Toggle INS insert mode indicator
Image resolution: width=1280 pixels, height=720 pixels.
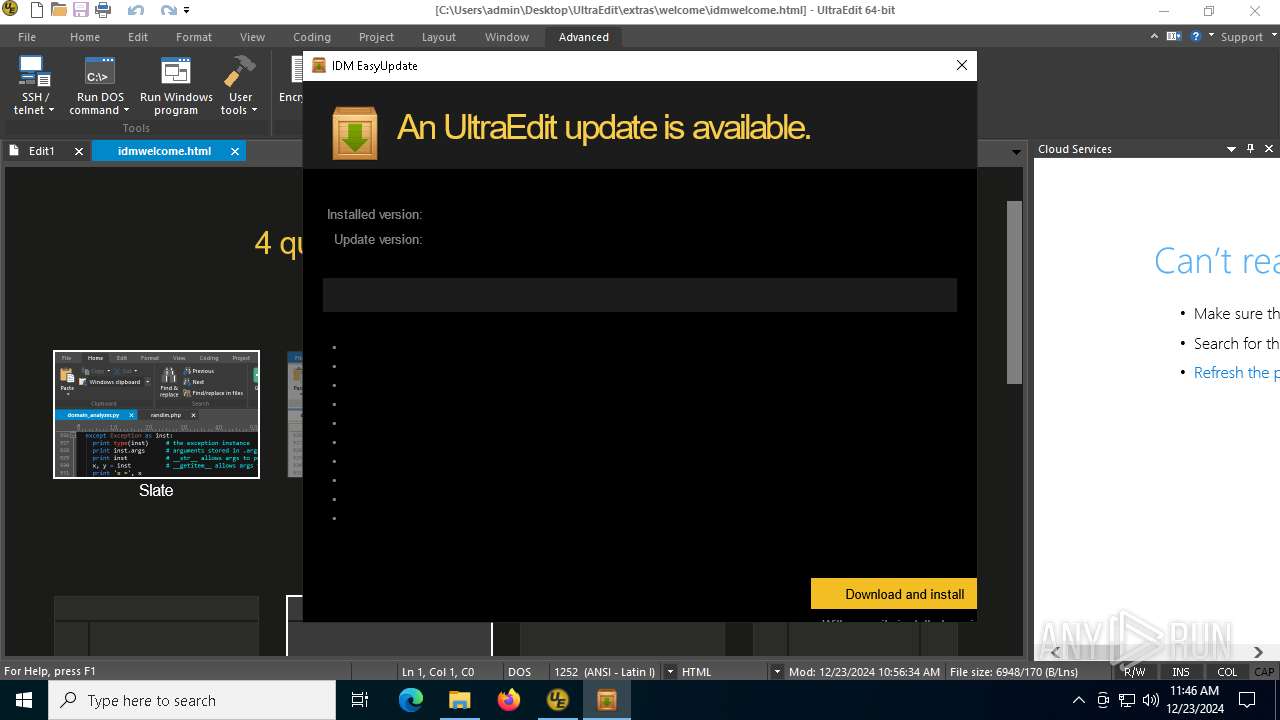pos(1181,672)
